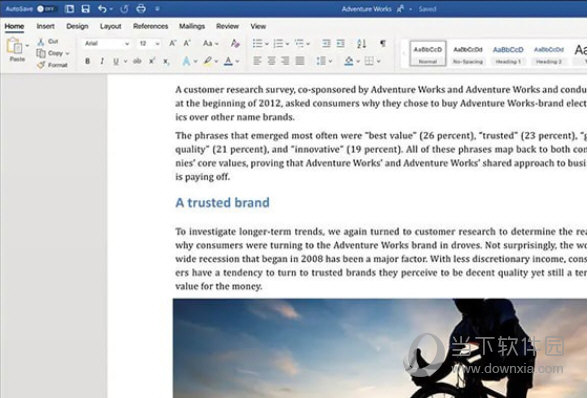Click the Undo arrow icon
This screenshot has height=398, width=588.
(x=102, y=9)
